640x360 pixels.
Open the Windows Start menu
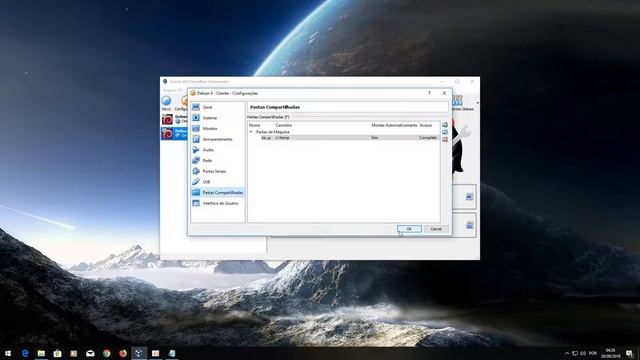click(8, 353)
